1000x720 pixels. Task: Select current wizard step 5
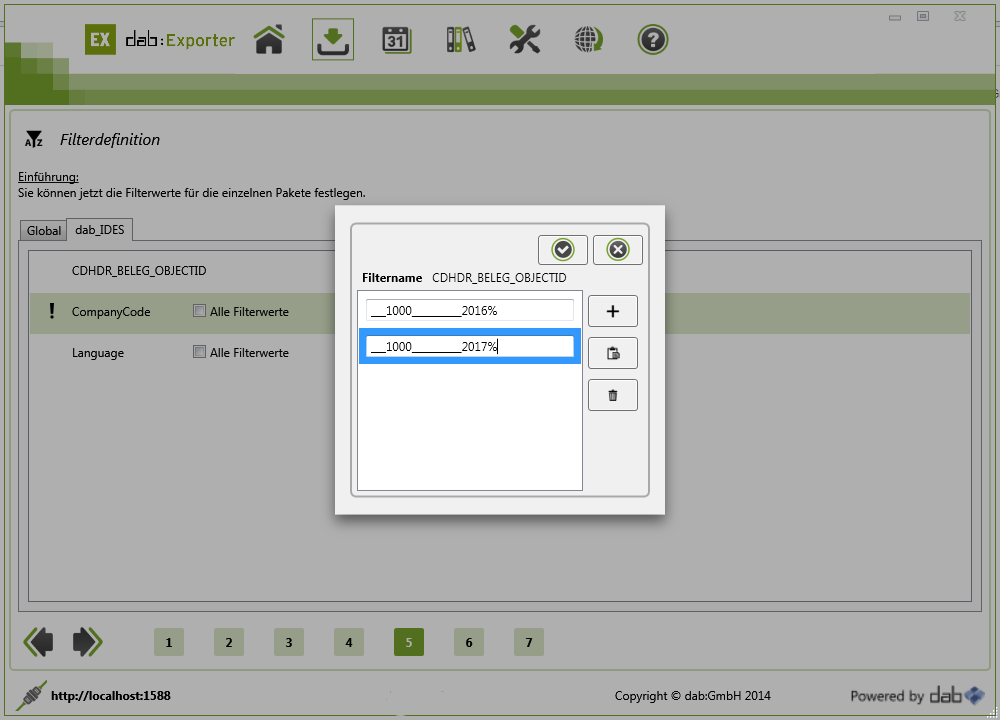409,642
